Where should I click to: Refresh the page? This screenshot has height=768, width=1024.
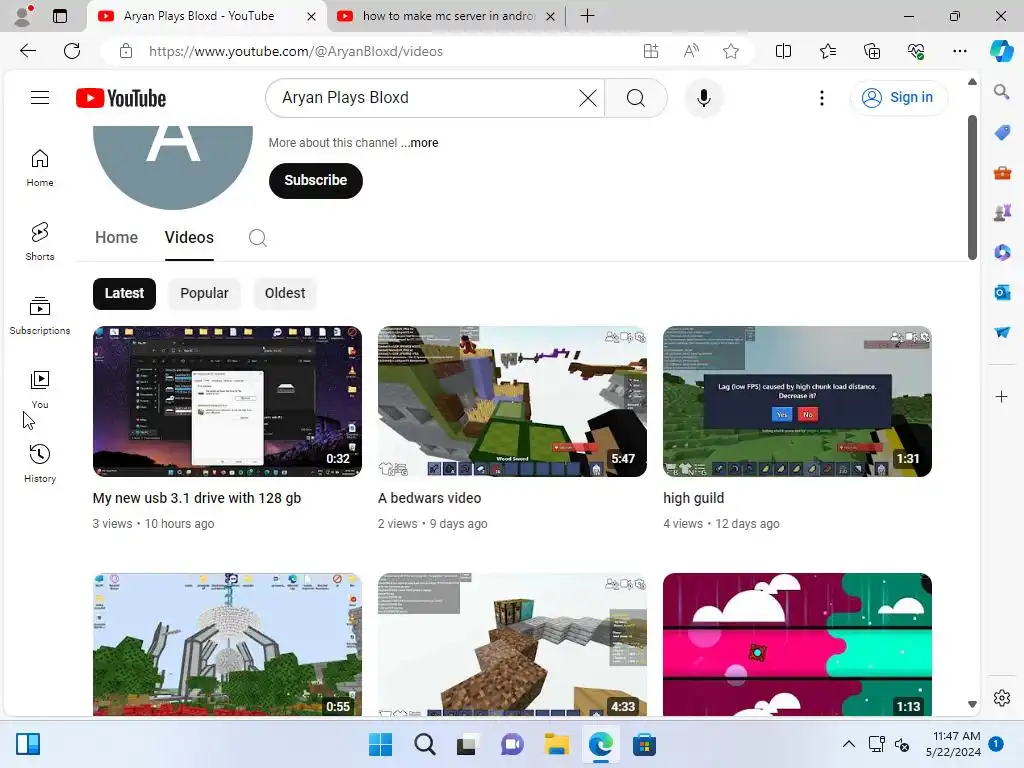(72, 51)
